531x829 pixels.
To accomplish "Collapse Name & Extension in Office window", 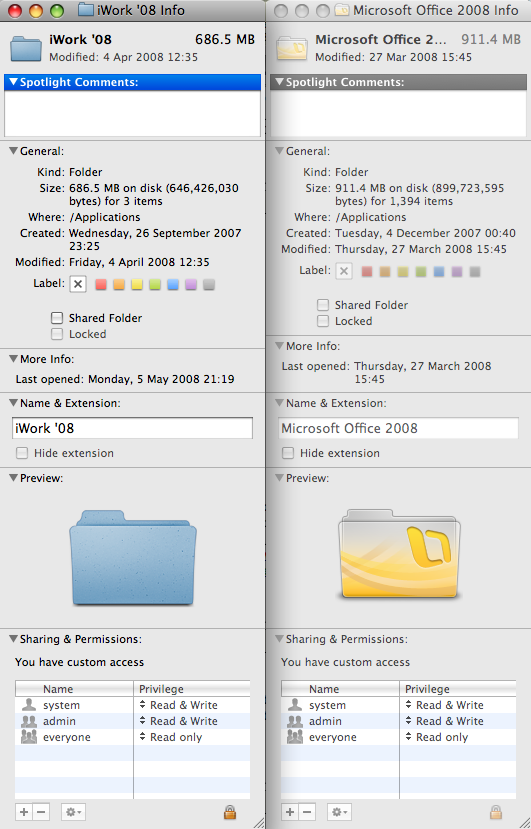I will 279,403.
